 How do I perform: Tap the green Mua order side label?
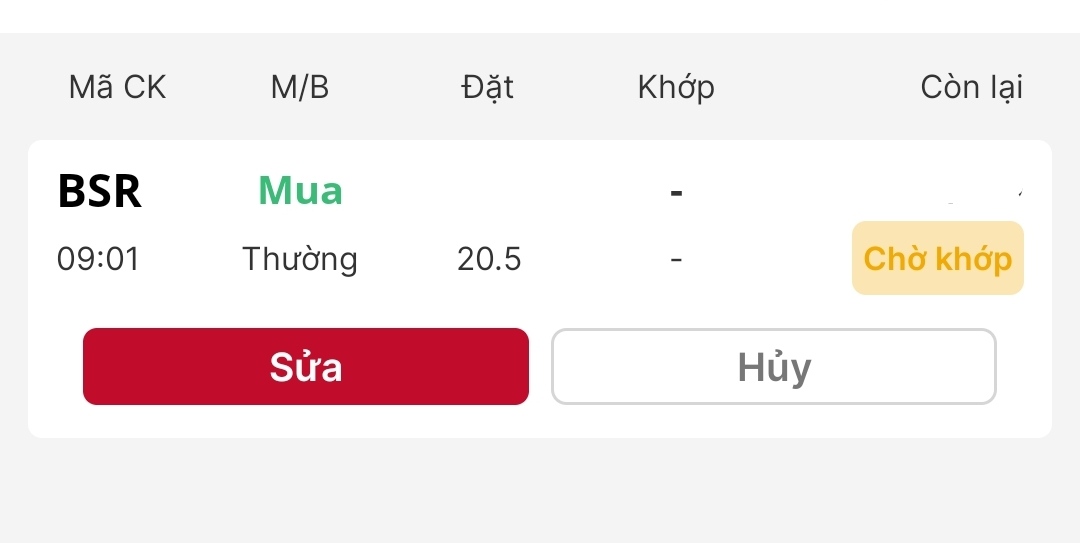tap(300, 190)
